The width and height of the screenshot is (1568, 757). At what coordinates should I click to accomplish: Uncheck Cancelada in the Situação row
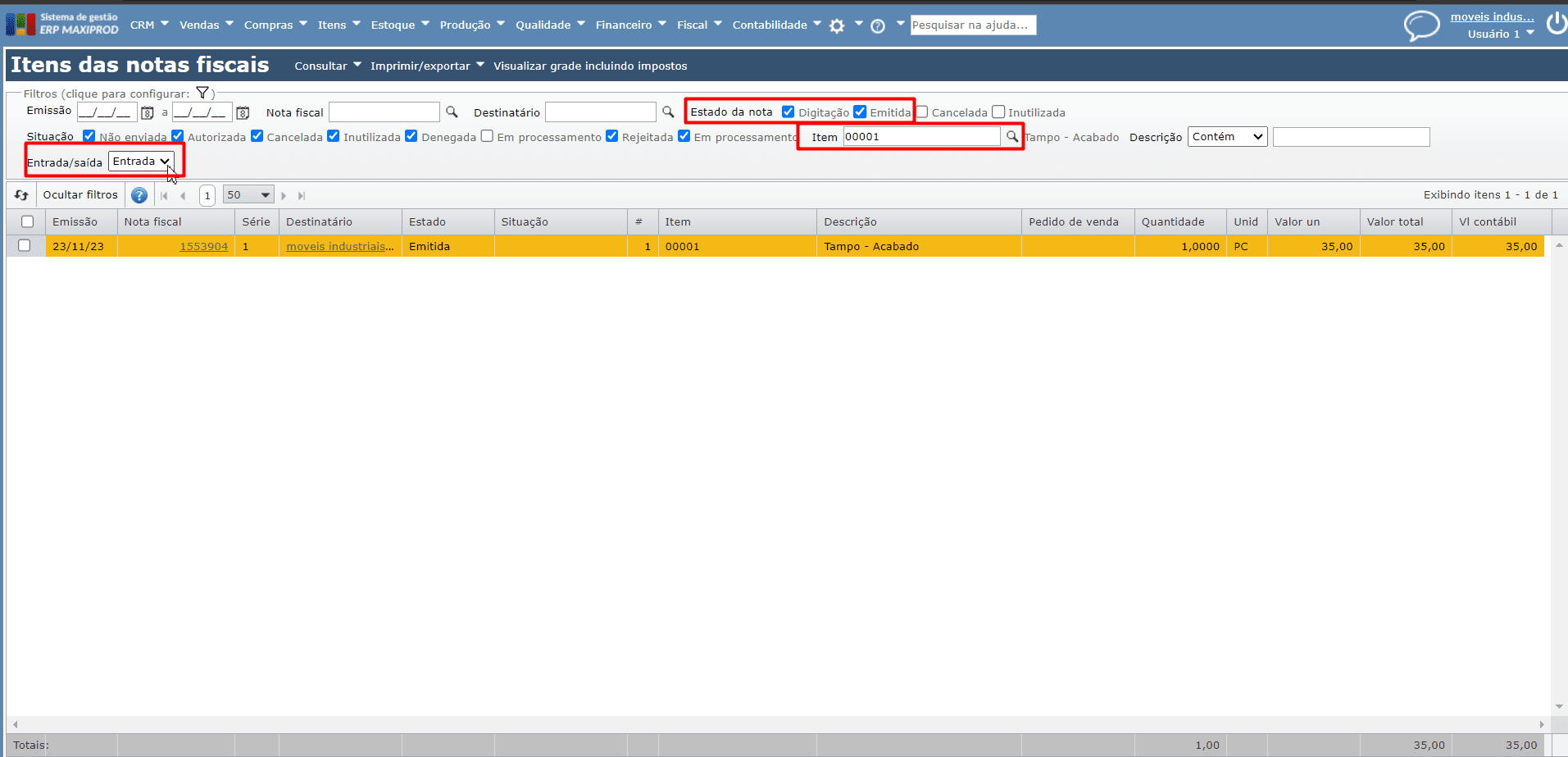point(257,136)
